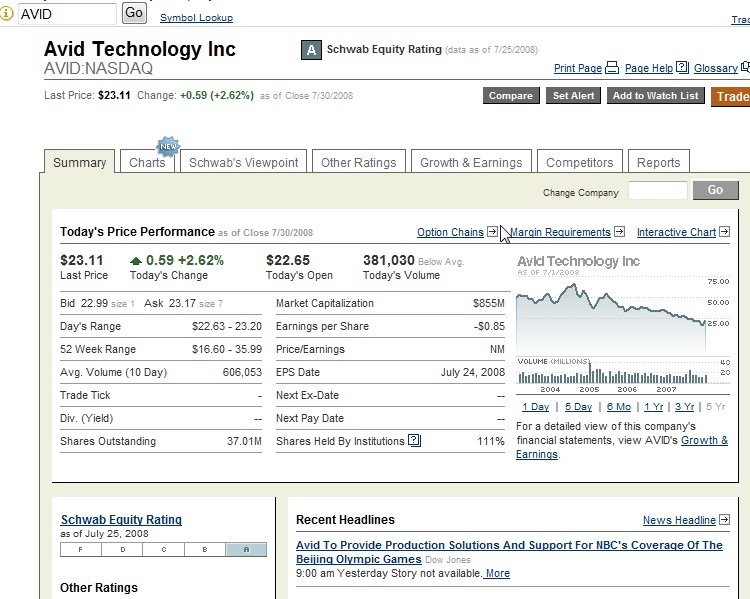Open the Interactive Chart link
Image resolution: width=750 pixels, height=599 pixels.
676,232
